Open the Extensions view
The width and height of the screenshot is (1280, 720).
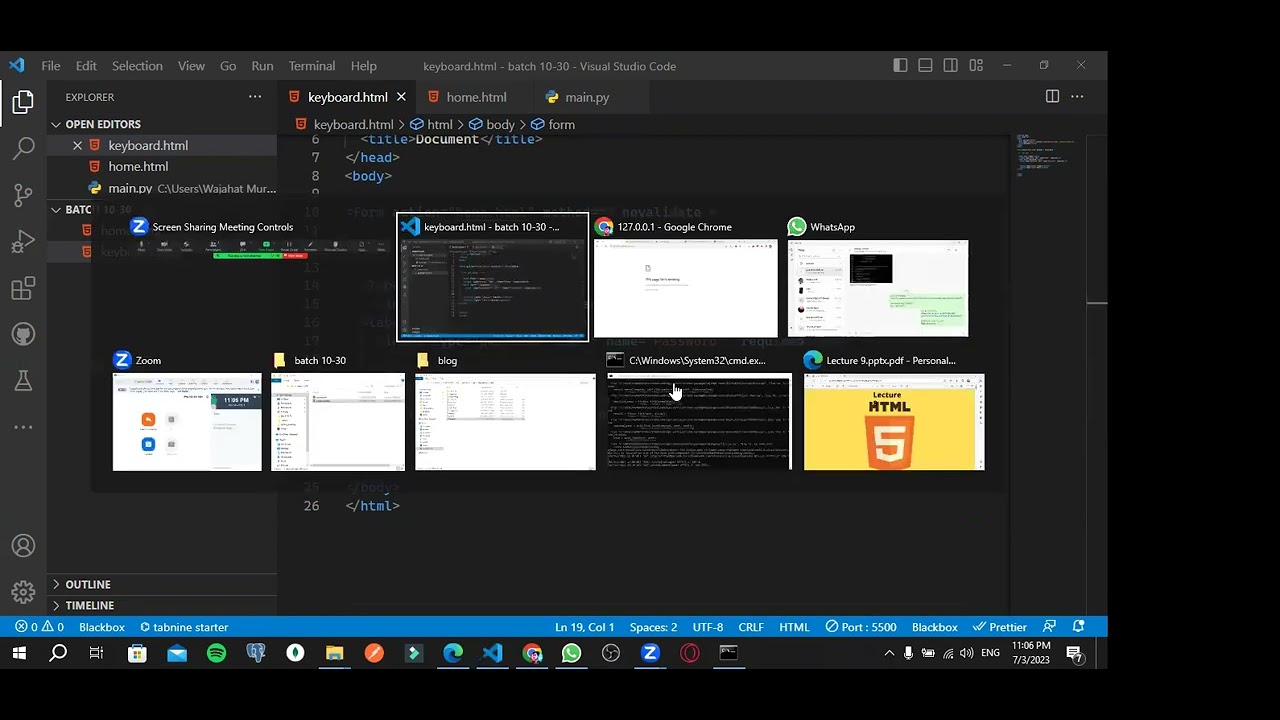point(23,289)
